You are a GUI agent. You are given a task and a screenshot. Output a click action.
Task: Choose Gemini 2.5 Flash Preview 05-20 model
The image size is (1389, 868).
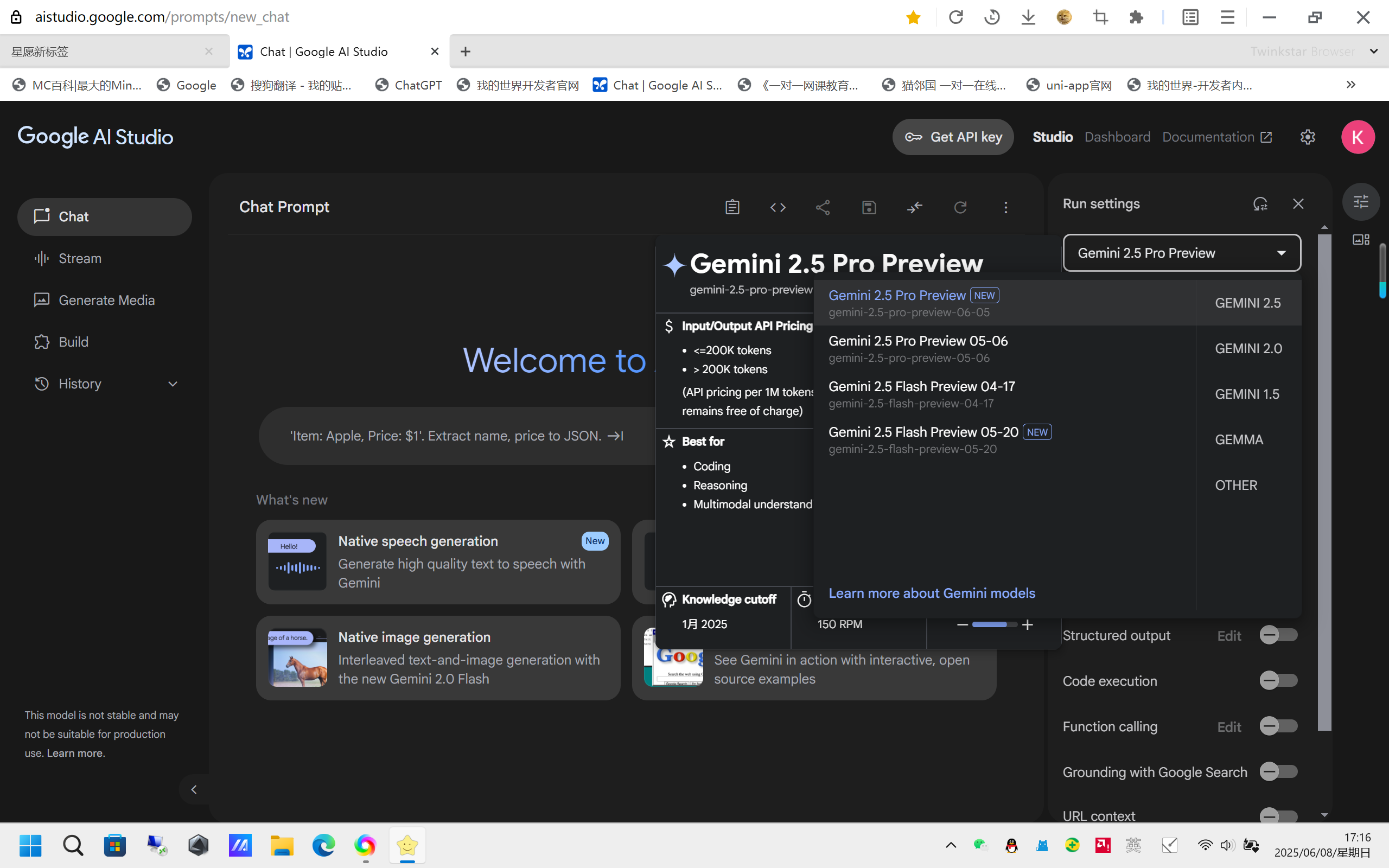pyautogui.click(x=1004, y=440)
